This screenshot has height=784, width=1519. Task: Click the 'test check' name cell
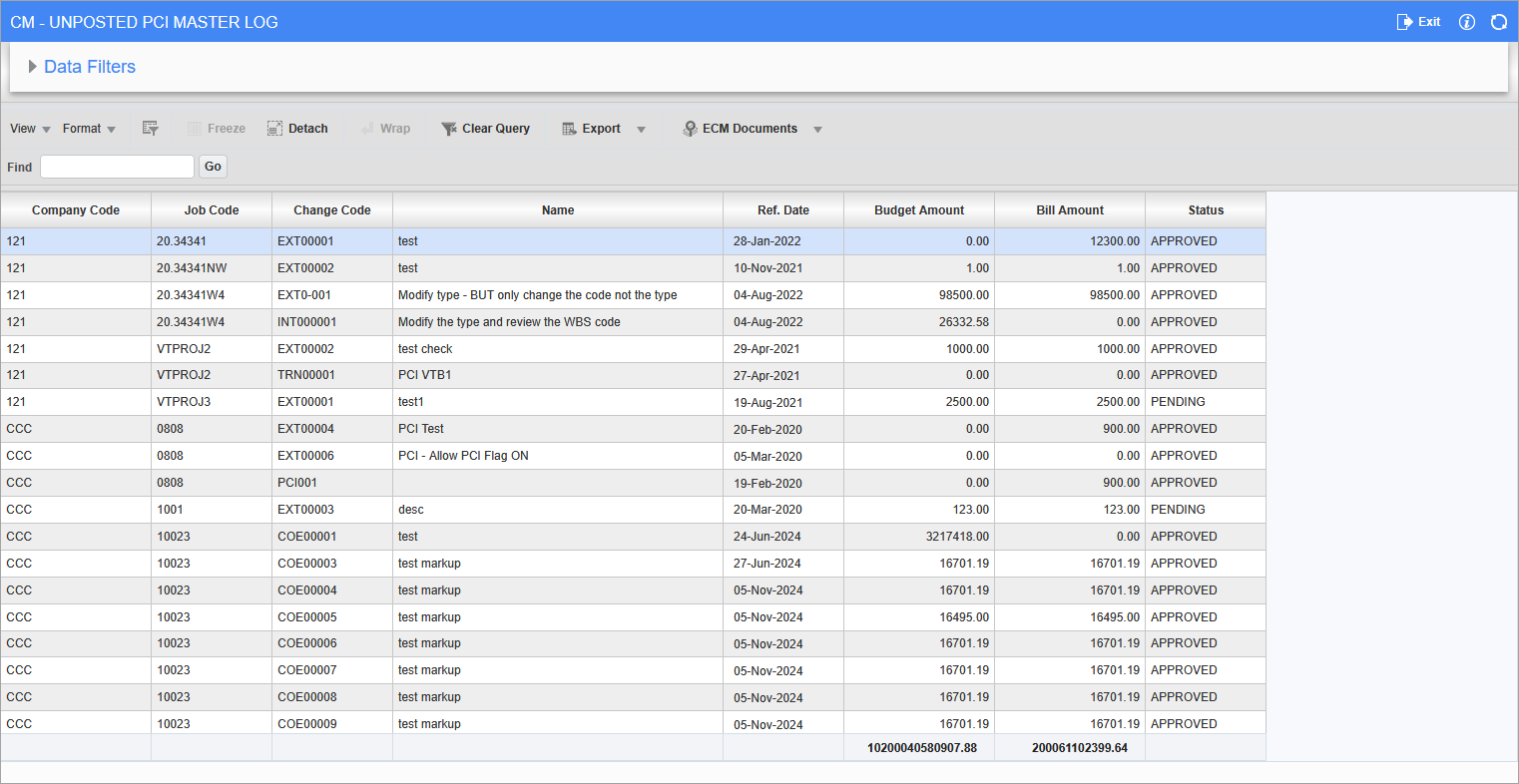coord(558,349)
